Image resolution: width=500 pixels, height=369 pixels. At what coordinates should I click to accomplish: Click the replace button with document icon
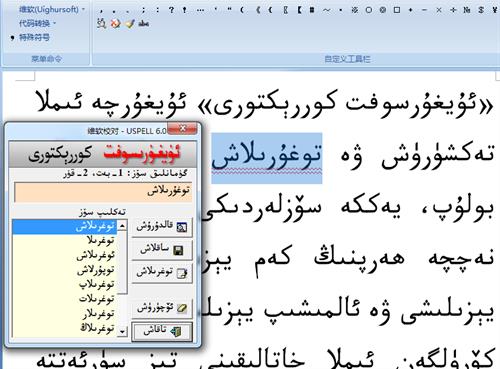(162, 273)
